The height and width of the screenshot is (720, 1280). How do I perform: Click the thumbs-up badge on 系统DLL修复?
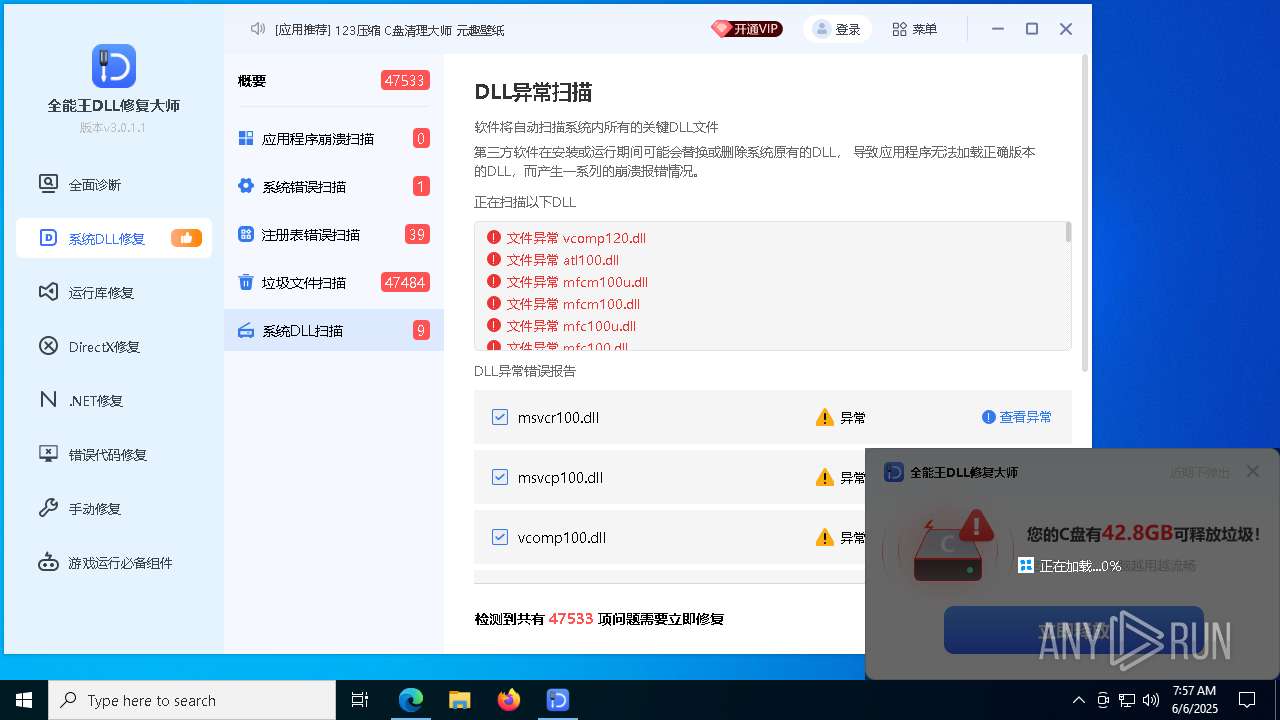click(186, 238)
